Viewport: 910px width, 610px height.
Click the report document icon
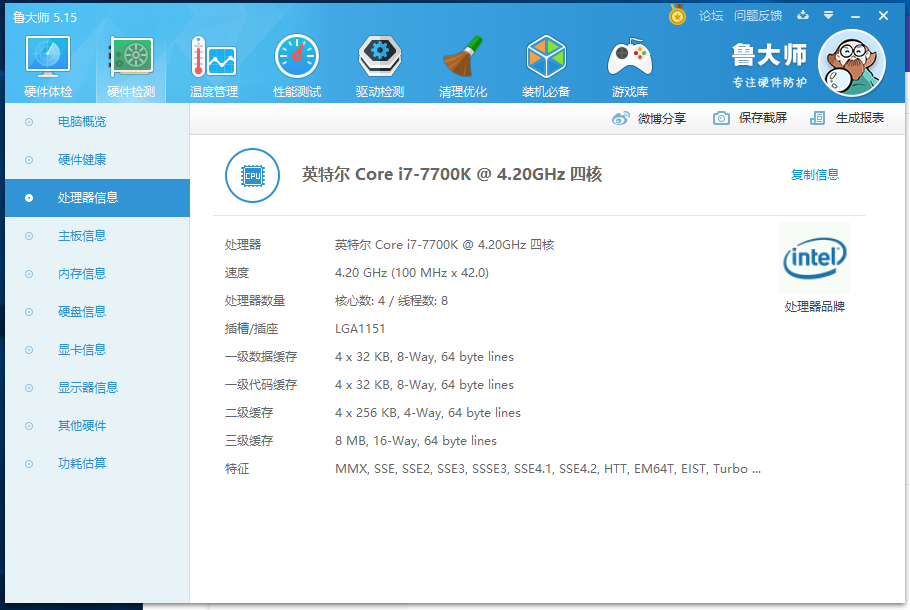[817, 118]
